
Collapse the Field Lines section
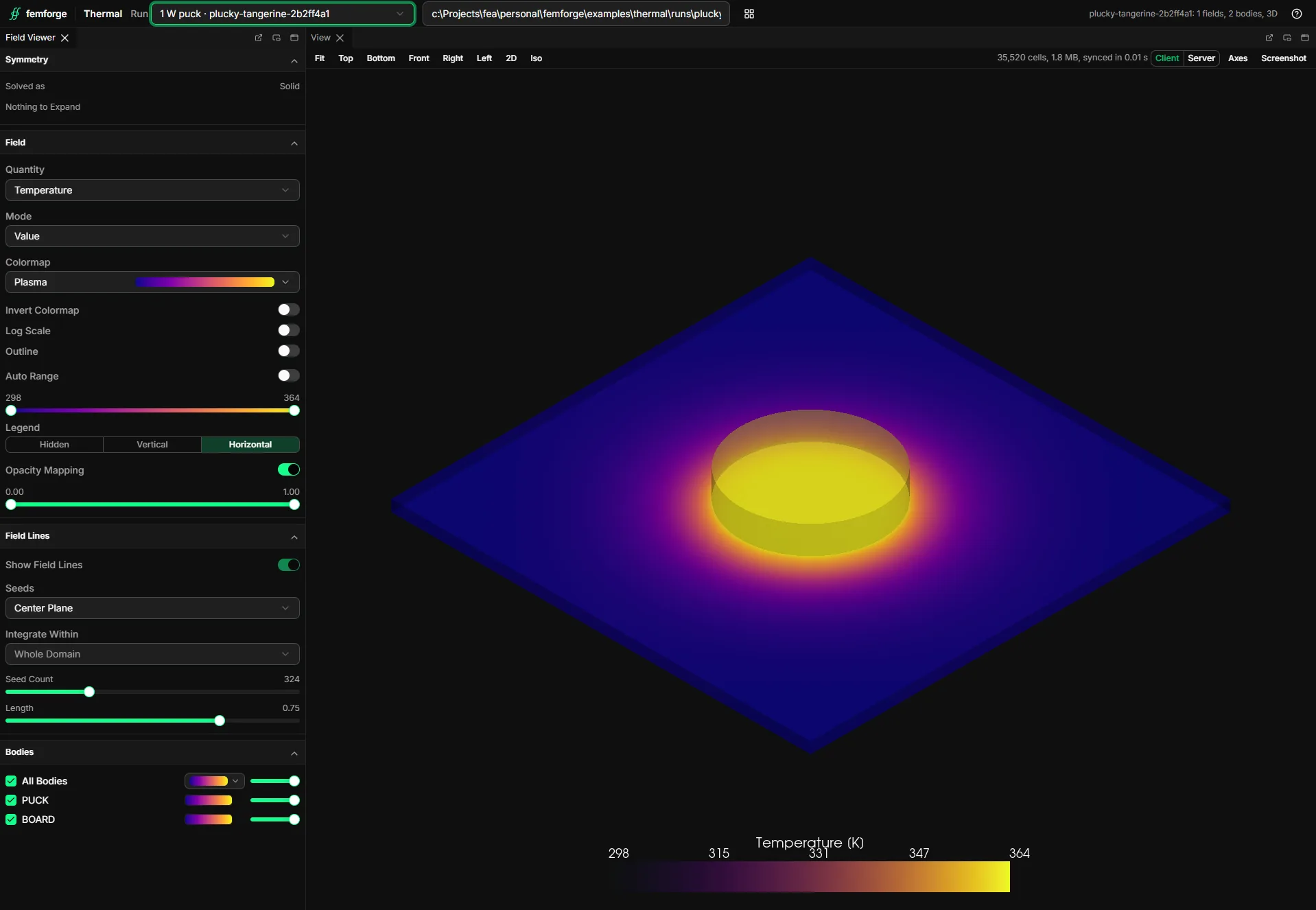click(294, 537)
